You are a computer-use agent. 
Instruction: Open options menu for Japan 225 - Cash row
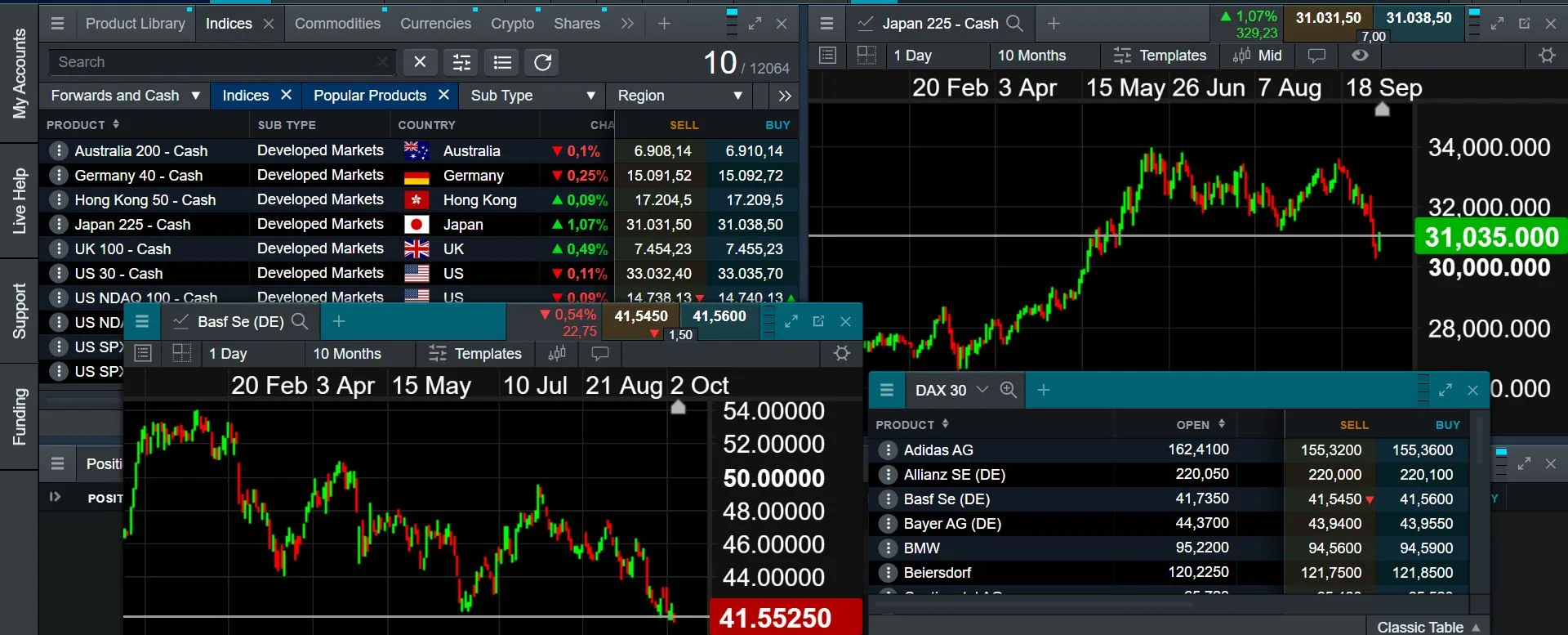click(58, 225)
